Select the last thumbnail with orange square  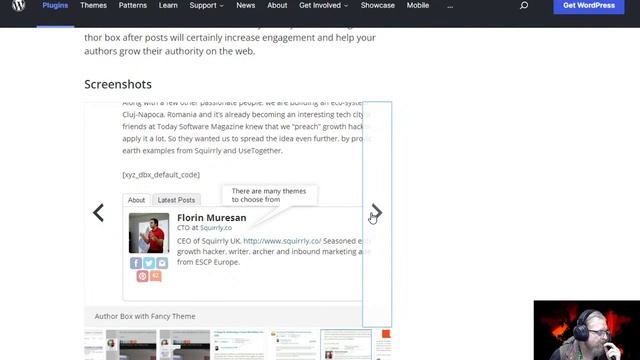[x=383, y=344]
